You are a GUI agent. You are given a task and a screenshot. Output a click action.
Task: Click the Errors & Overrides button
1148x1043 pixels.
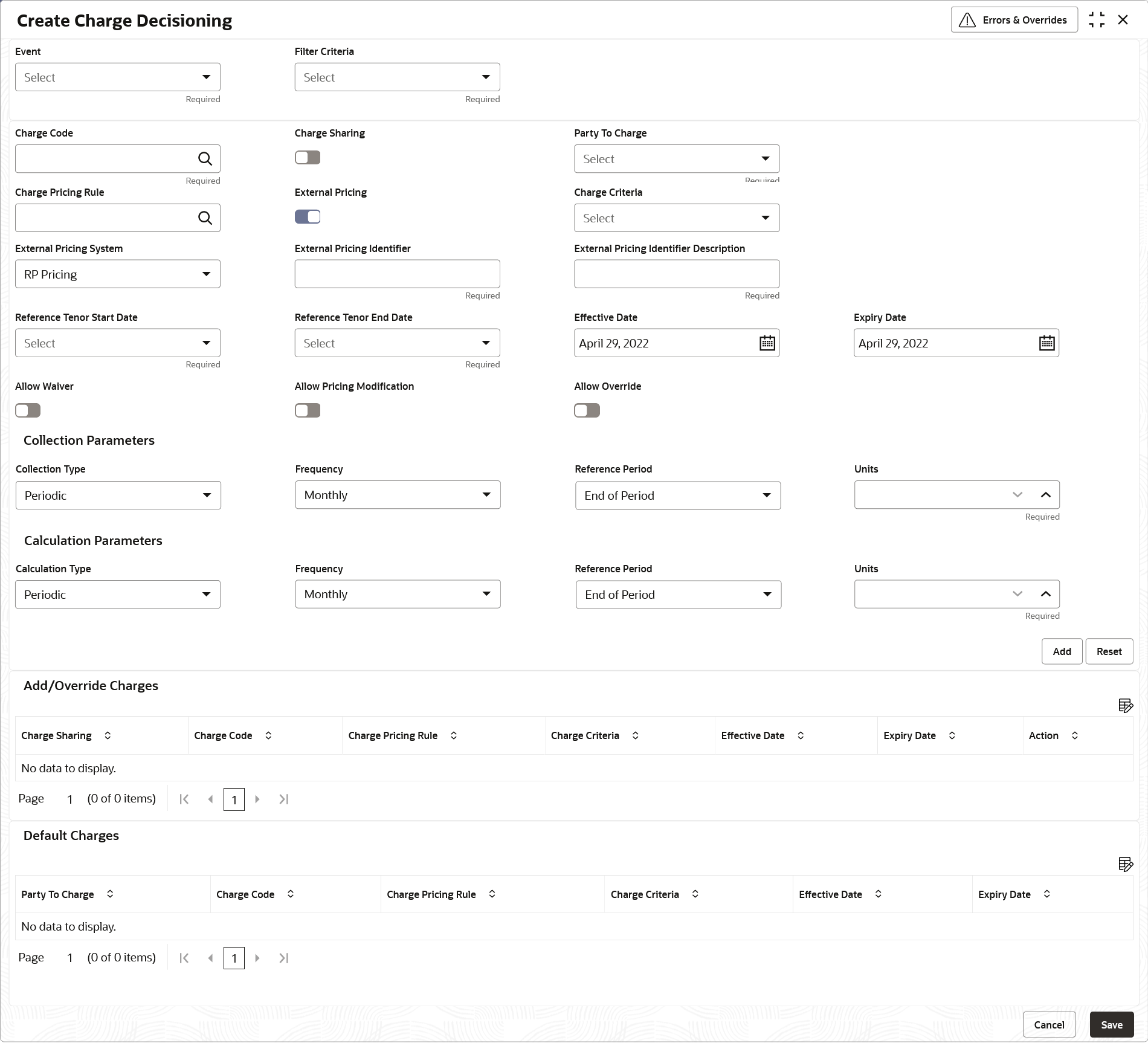coord(1014,20)
